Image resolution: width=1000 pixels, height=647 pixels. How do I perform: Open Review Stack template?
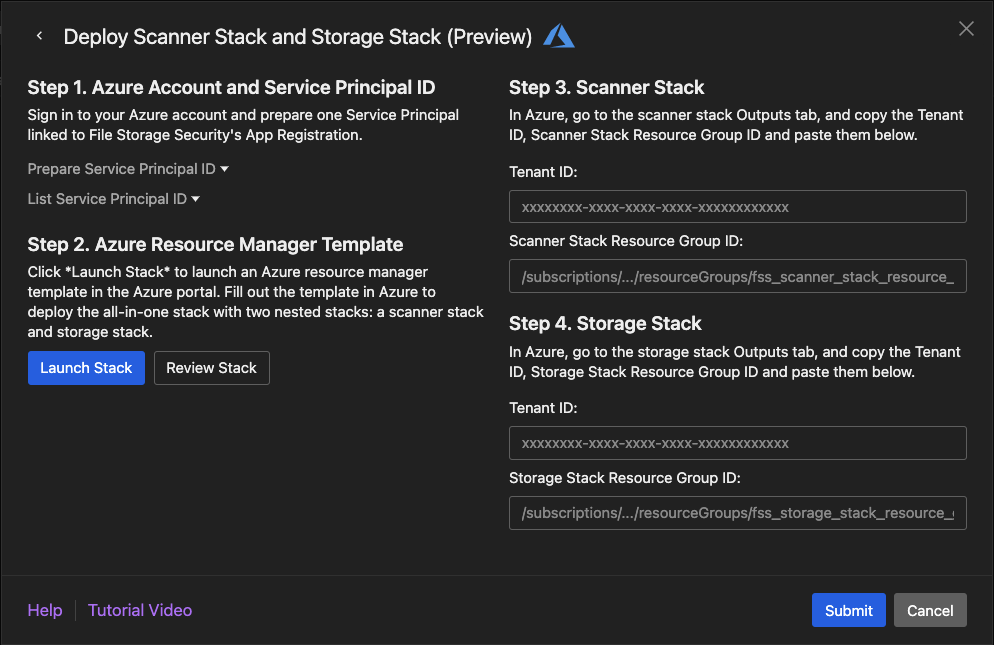click(211, 368)
